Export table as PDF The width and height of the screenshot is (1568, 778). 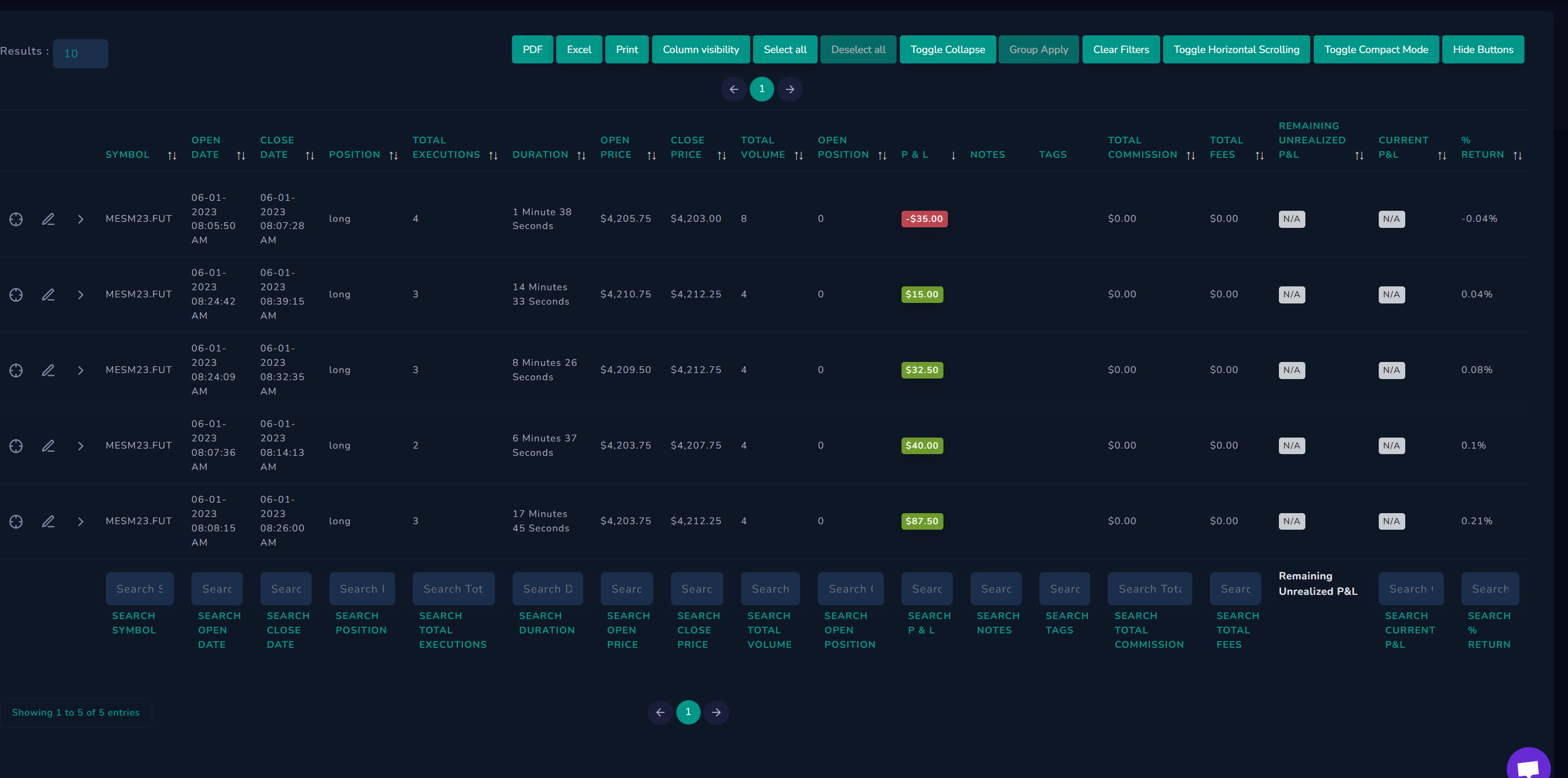pyautogui.click(x=532, y=49)
